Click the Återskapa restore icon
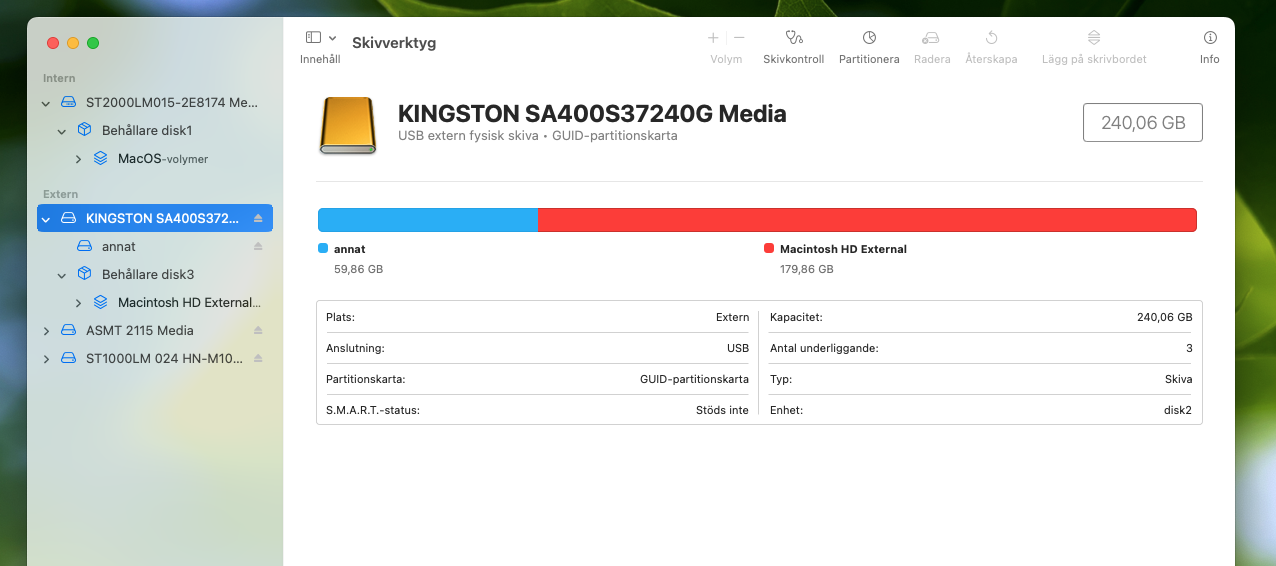 pyautogui.click(x=991, y=38)
